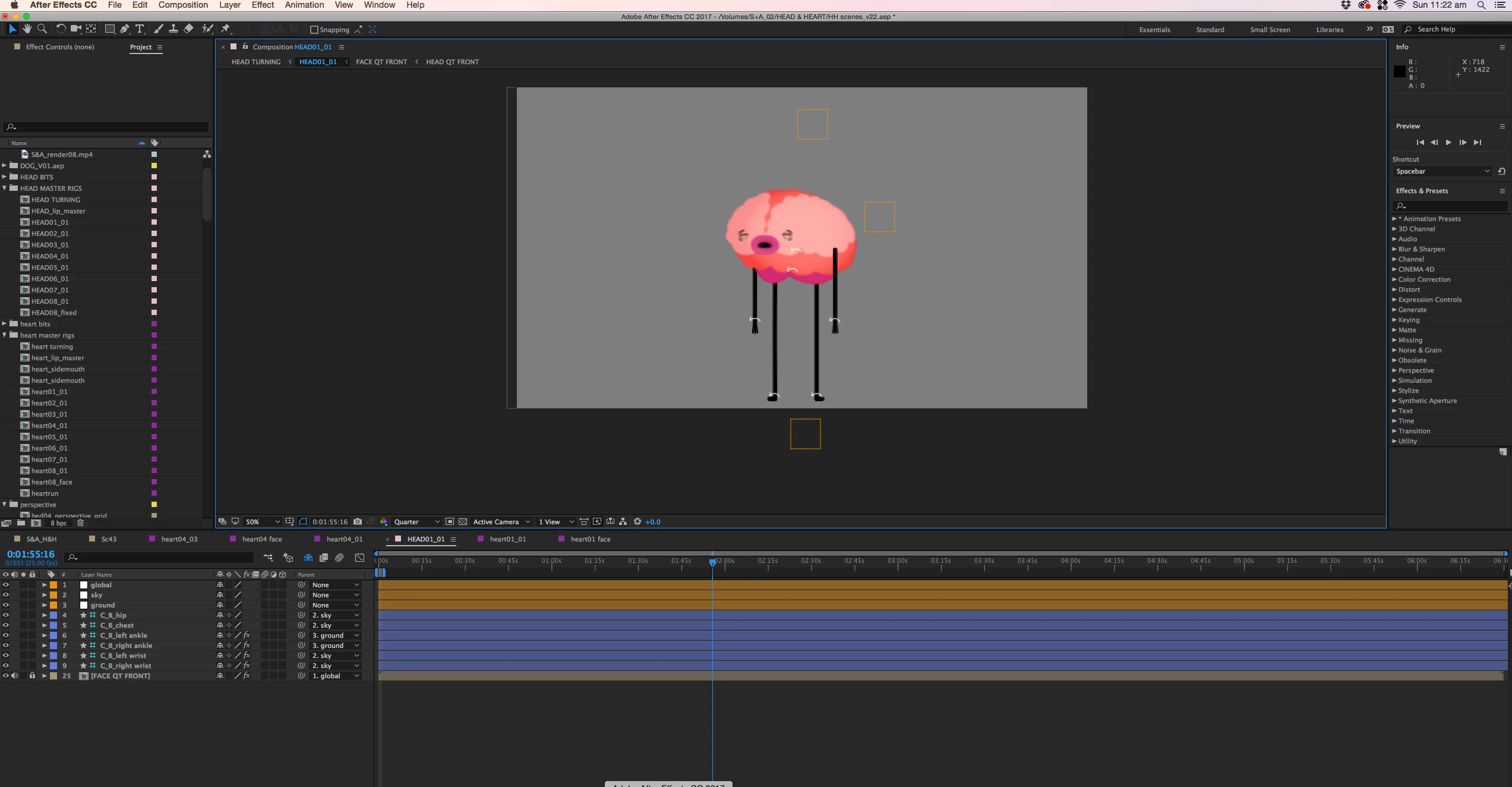Select the Puppet Pin tool

(226, 29)
